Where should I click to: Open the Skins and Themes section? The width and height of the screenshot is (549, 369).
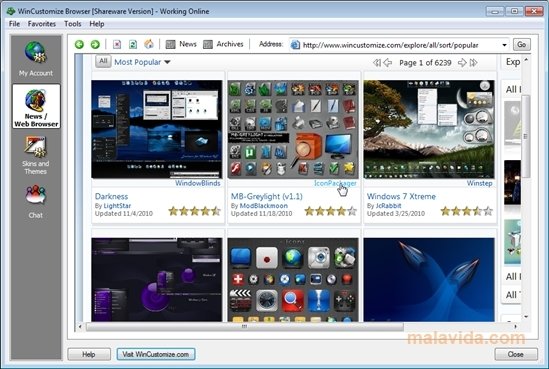35,155
